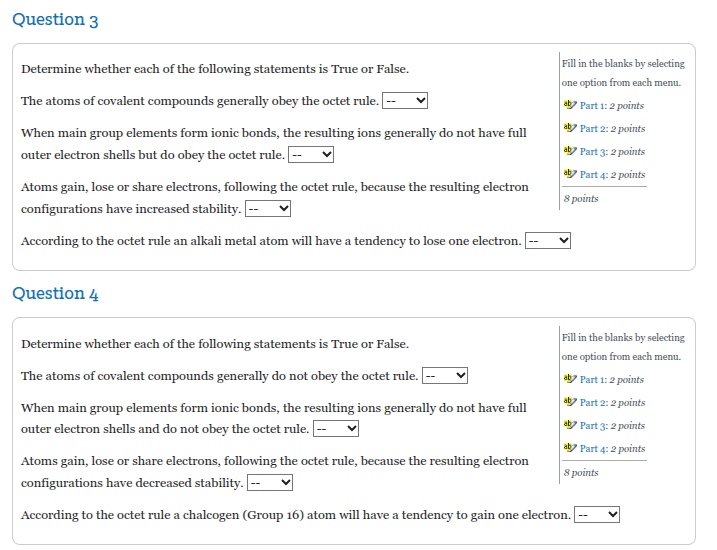Open dropdown after 'but do obey the octet rule'
This screenshot has width=717, height=550.
coord(311,155)
